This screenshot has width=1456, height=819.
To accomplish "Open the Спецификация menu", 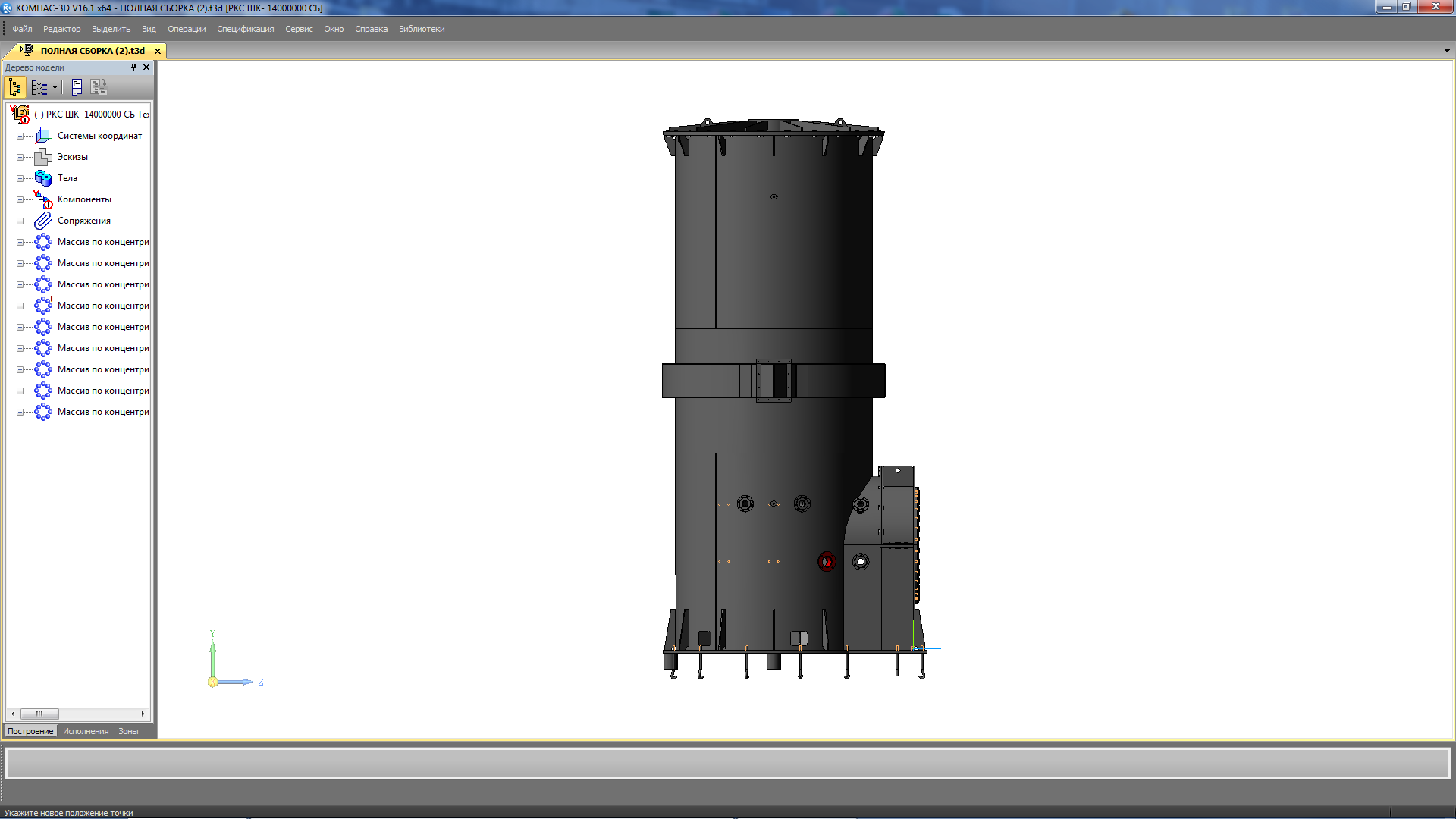I will coord(245,29).
